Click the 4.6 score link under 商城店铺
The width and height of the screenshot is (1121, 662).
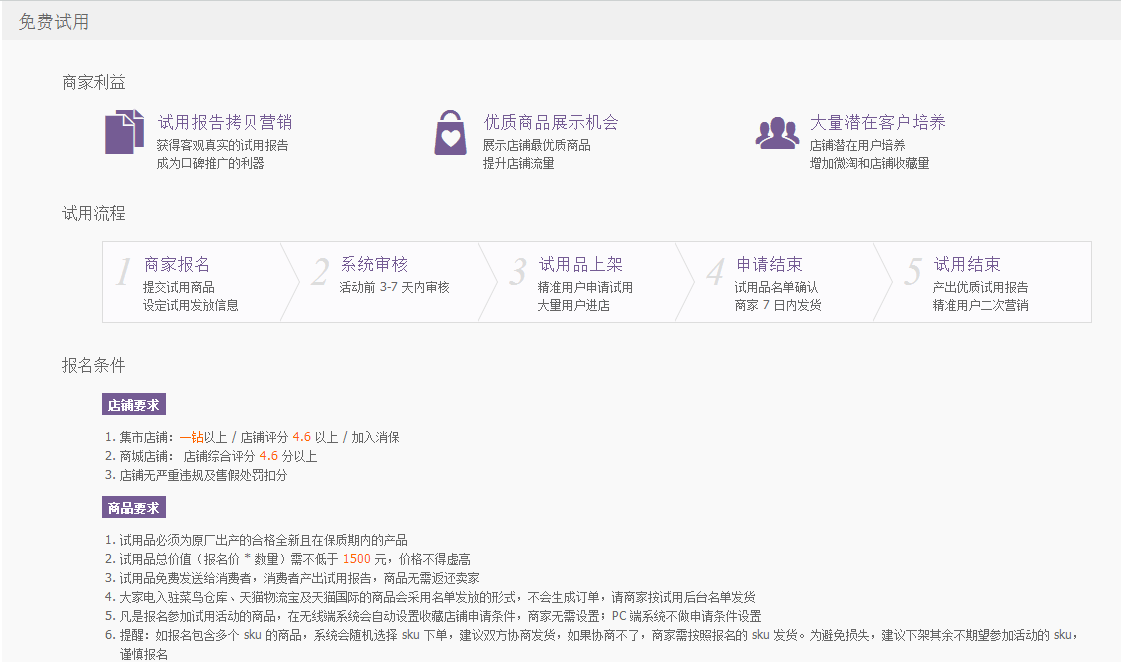point(268,455)
